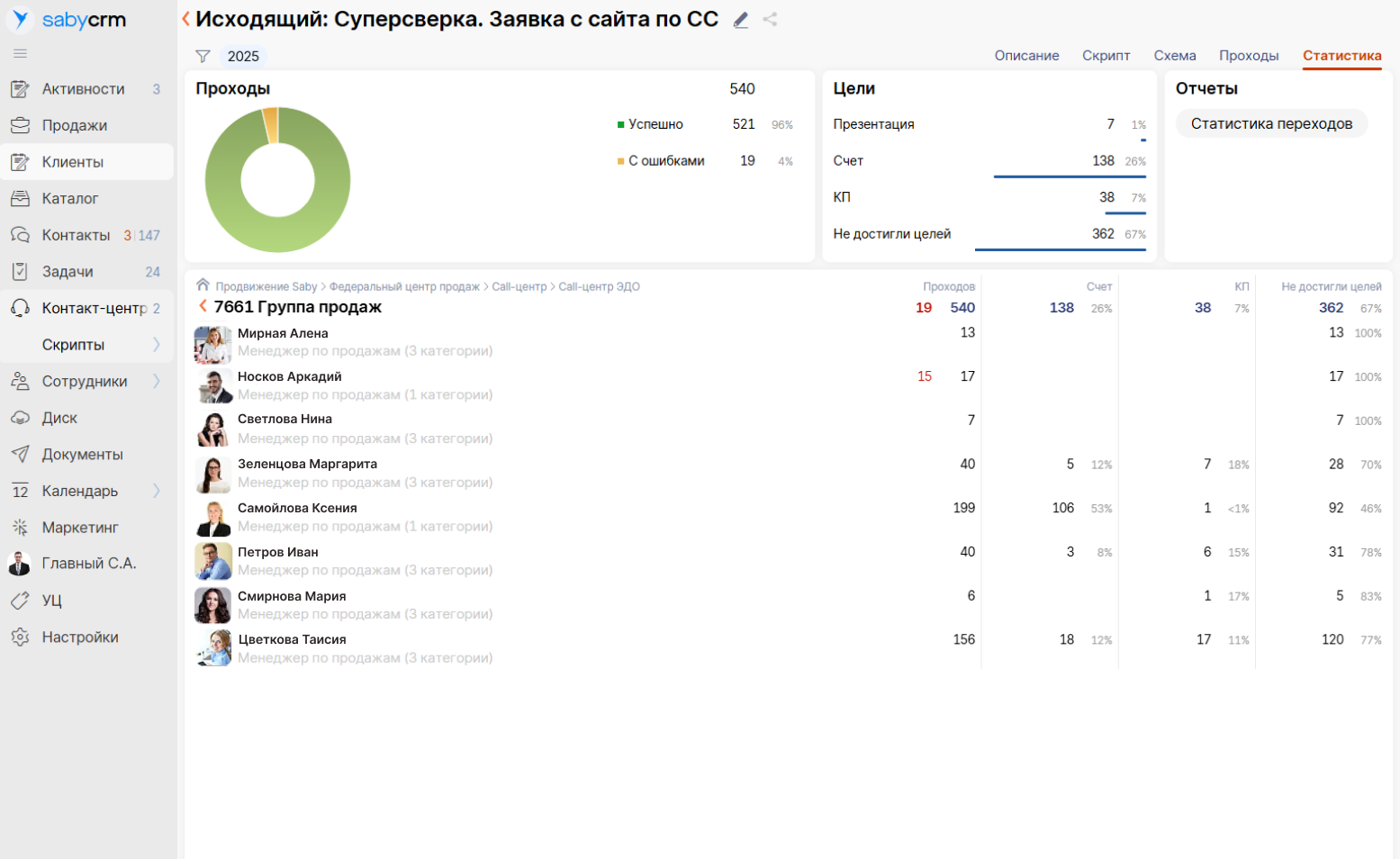
Task: Switch to the Схема tab
Action: pyautogui.click(x=1174, y=56)
